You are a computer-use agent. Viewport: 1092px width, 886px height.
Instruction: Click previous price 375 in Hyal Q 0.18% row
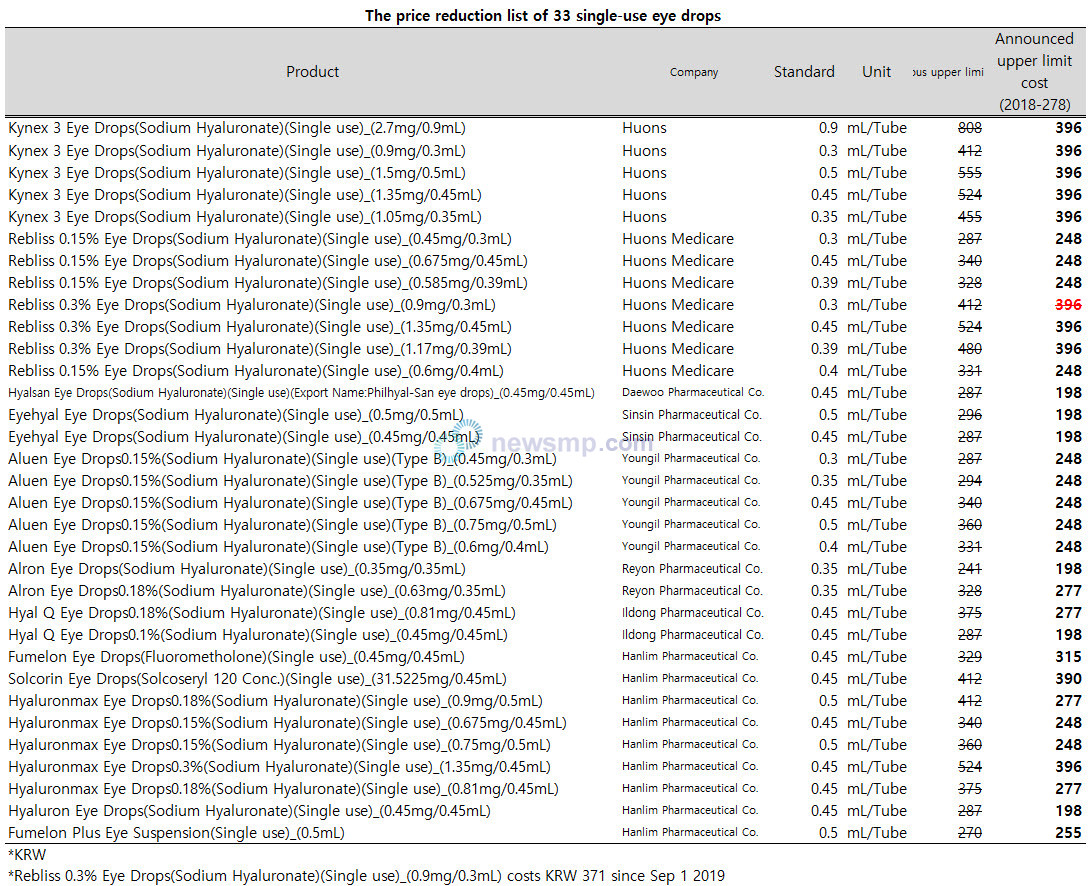coord(969,614)
